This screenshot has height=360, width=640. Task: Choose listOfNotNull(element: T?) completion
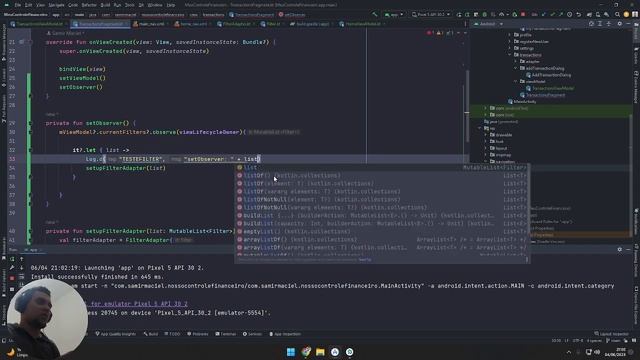(382, 200)
